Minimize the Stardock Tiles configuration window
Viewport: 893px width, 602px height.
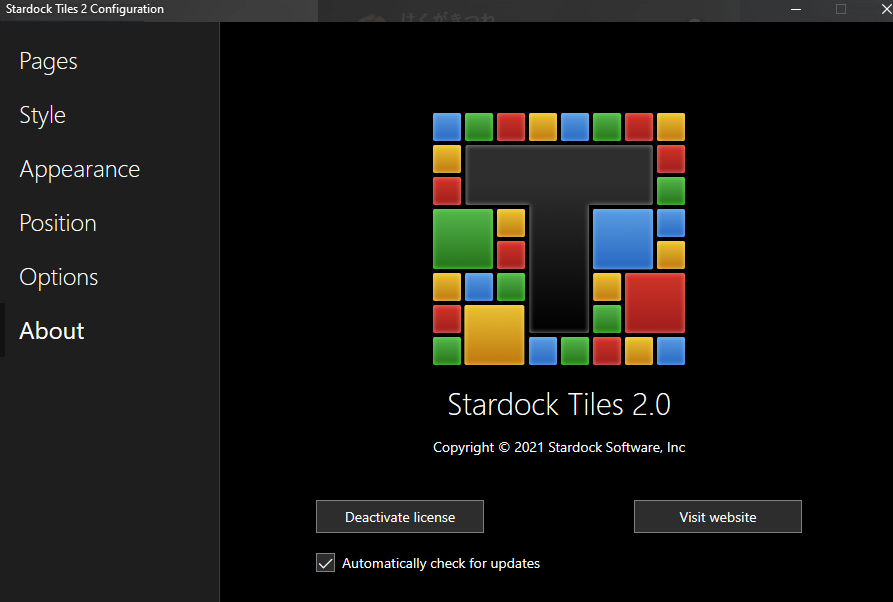[796, 9]
